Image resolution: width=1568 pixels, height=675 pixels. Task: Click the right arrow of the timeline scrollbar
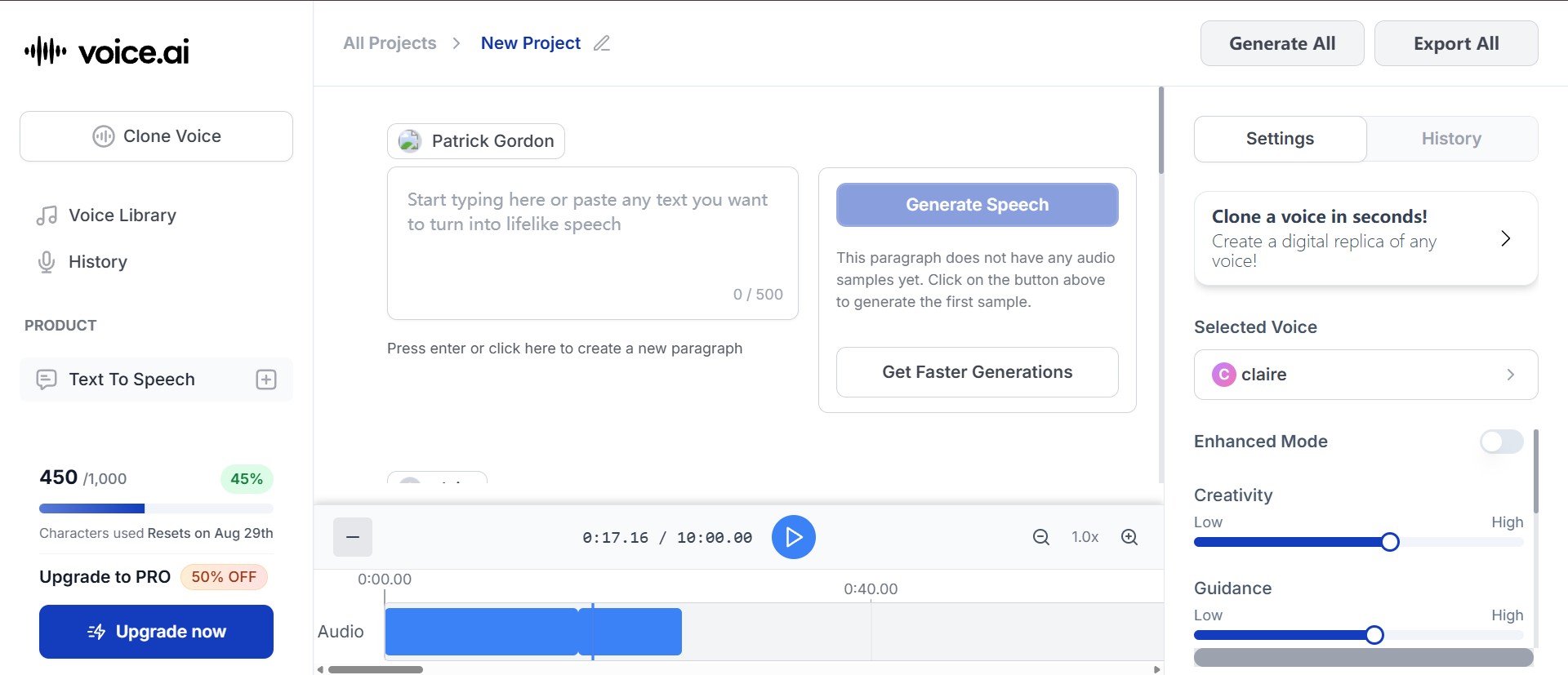1156,669
